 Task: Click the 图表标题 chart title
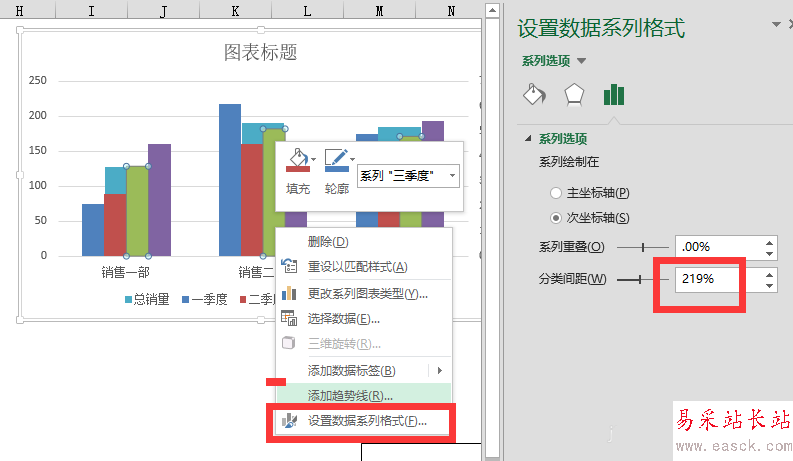tap(260, 52)
